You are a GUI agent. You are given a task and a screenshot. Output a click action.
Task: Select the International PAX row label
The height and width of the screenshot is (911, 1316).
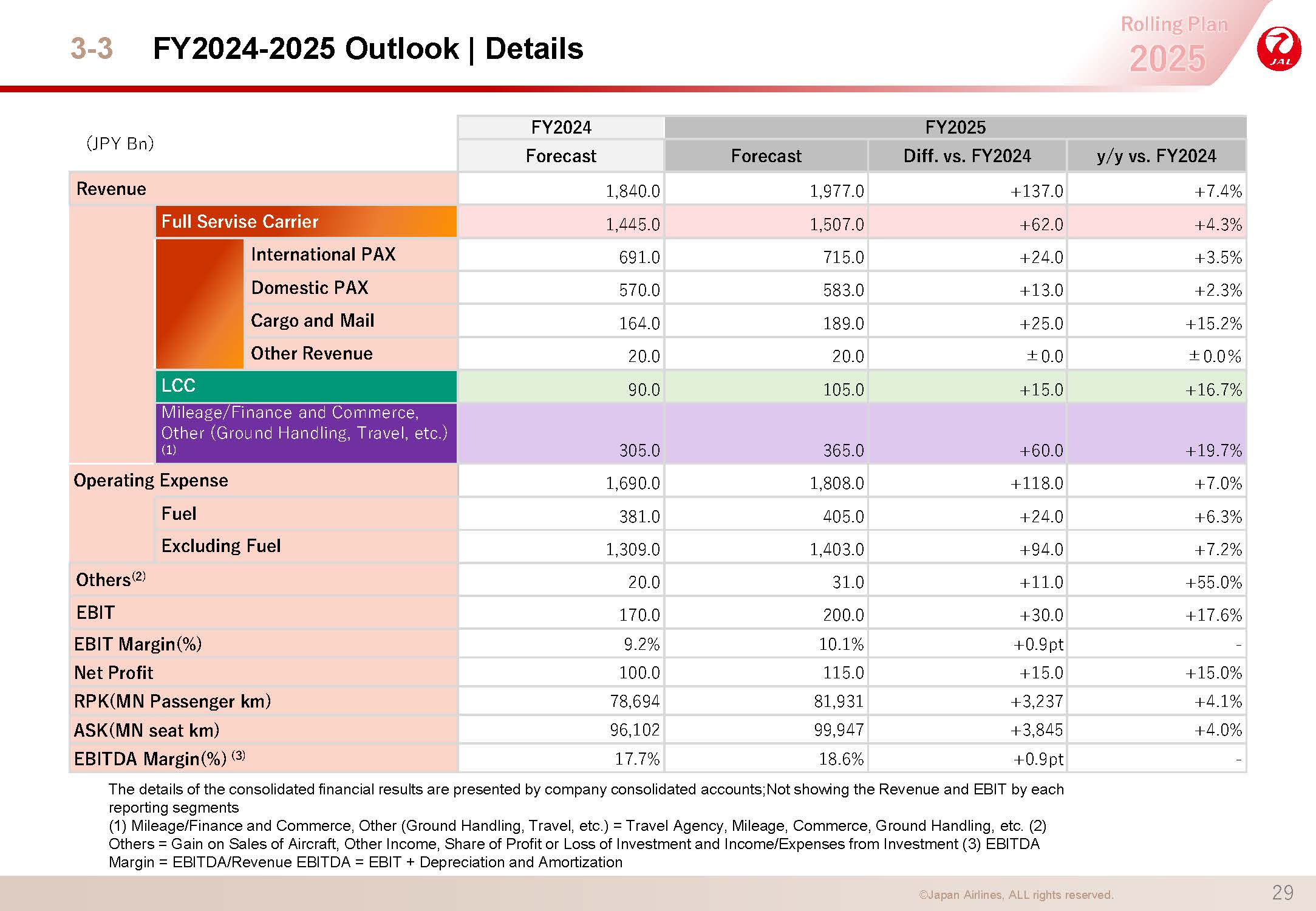pyautogui.click(x=323, y=254)
